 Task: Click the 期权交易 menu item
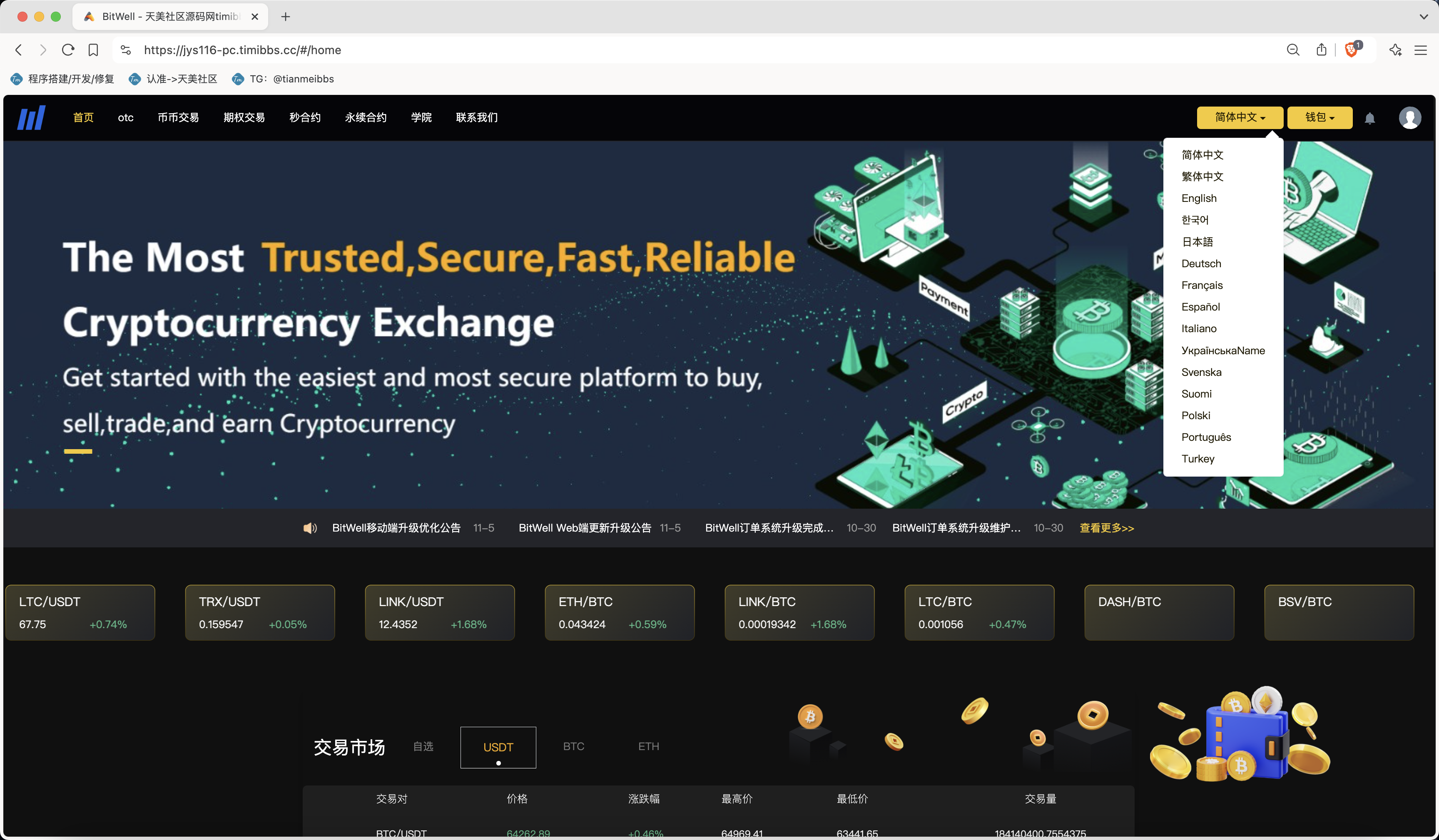point(243,117)
